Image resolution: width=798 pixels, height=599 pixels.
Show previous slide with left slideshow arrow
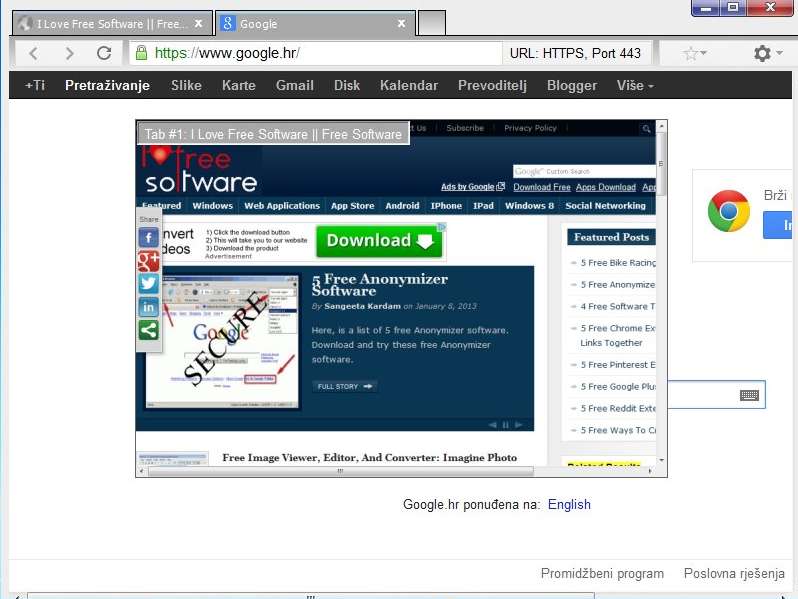[493, 425]
